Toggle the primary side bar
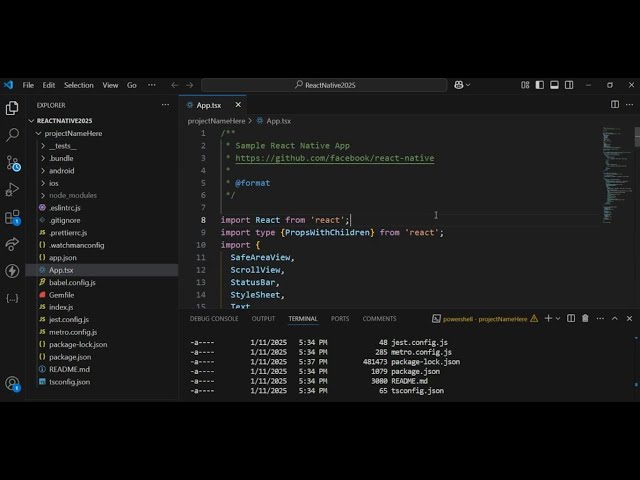This screenshot has width=640, height=480. pyautogui.click(x=540, y=85)
